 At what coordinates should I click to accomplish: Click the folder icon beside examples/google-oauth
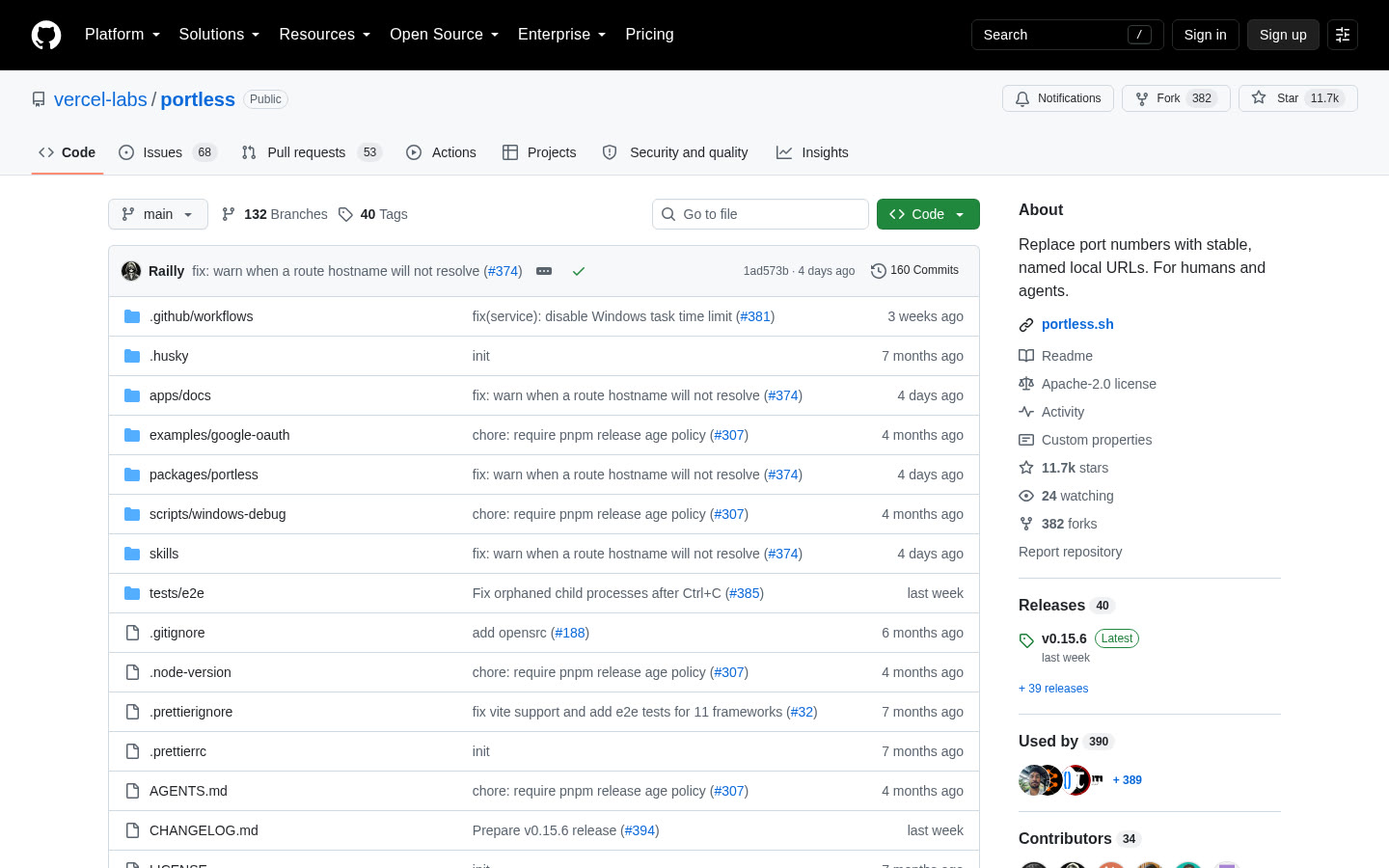pyautogui.click(x=132, y=435)
